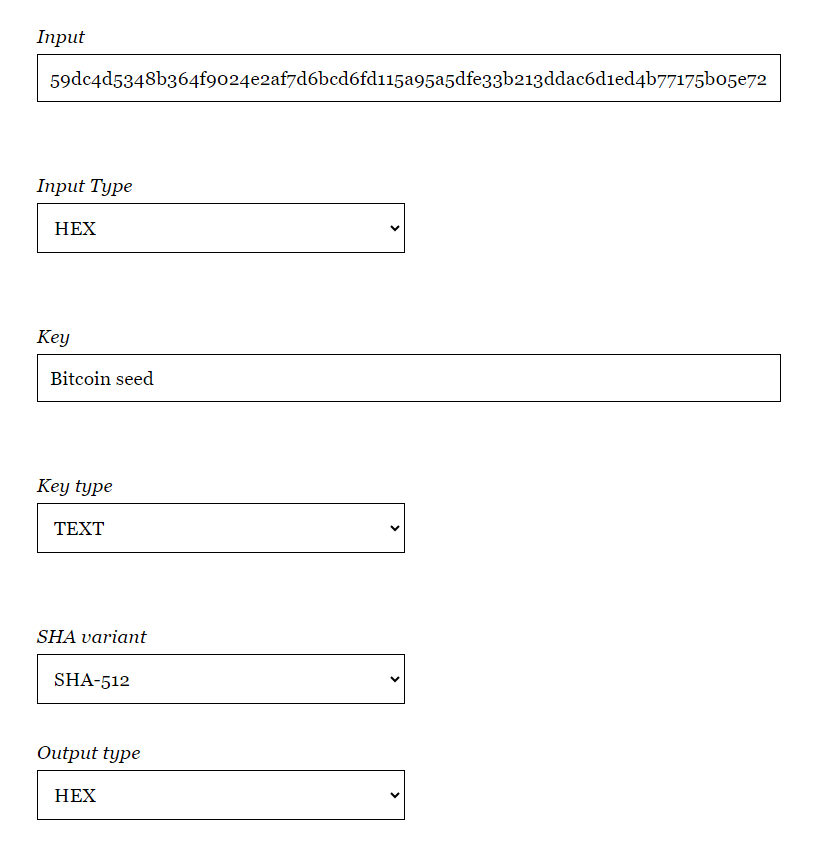Click the "Output type" label
The width and height of the screenshot is (829, 854).
point(88,753)
